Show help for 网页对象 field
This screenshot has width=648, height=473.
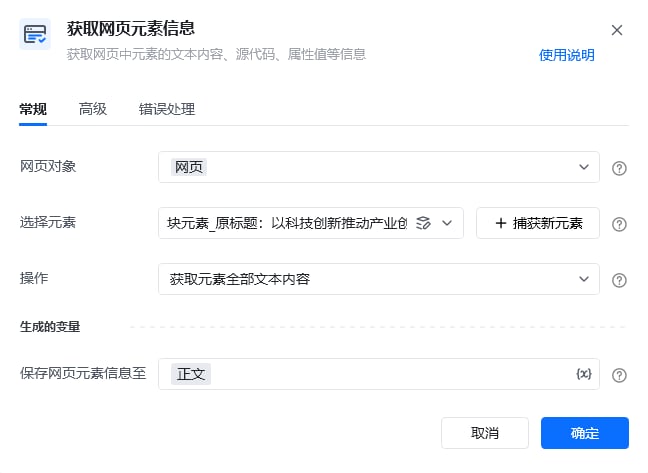pos(619,168)
